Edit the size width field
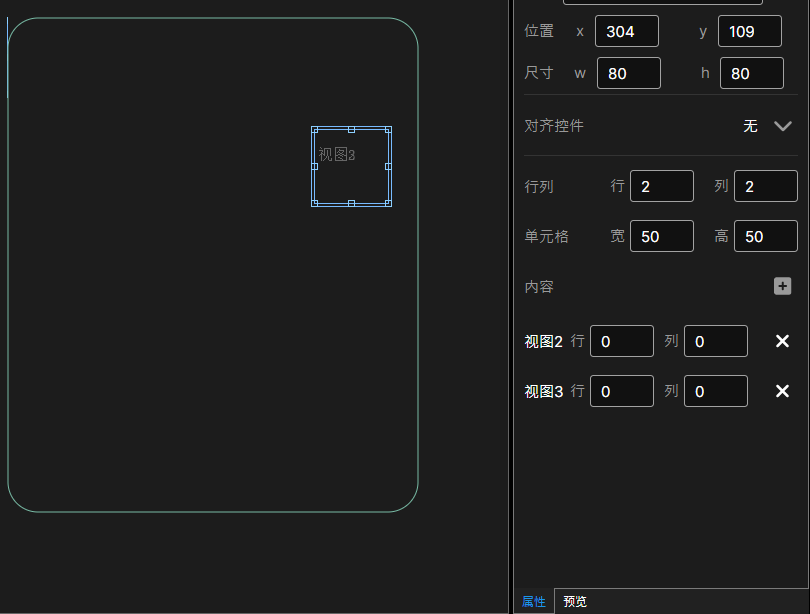This screenshot has height=614, width=810. click(x=629, y=73)
